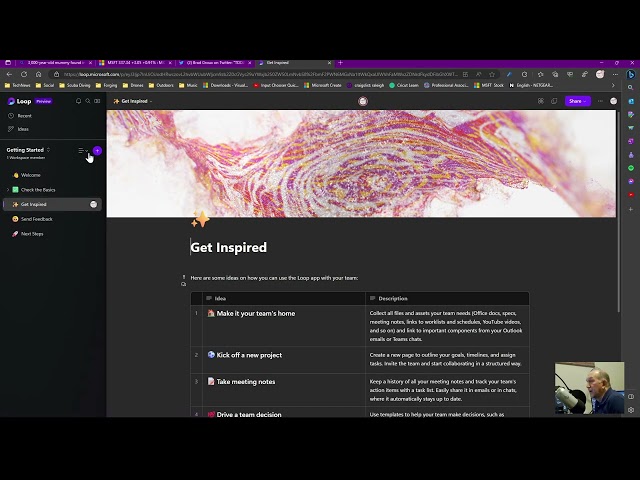
Task: Click the user account avatar in Loop header
Action: [613, 101]
